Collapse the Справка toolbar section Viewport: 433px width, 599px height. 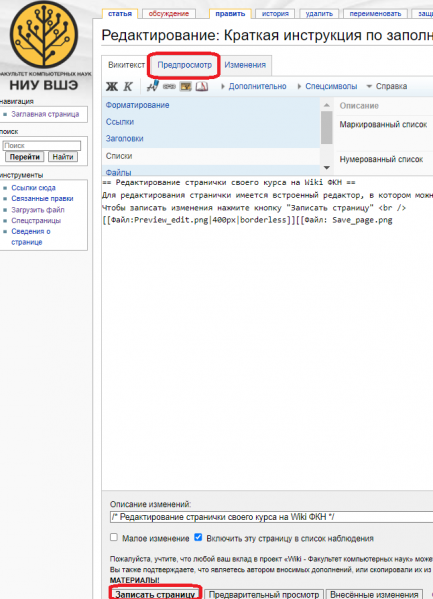click(387, 86)
